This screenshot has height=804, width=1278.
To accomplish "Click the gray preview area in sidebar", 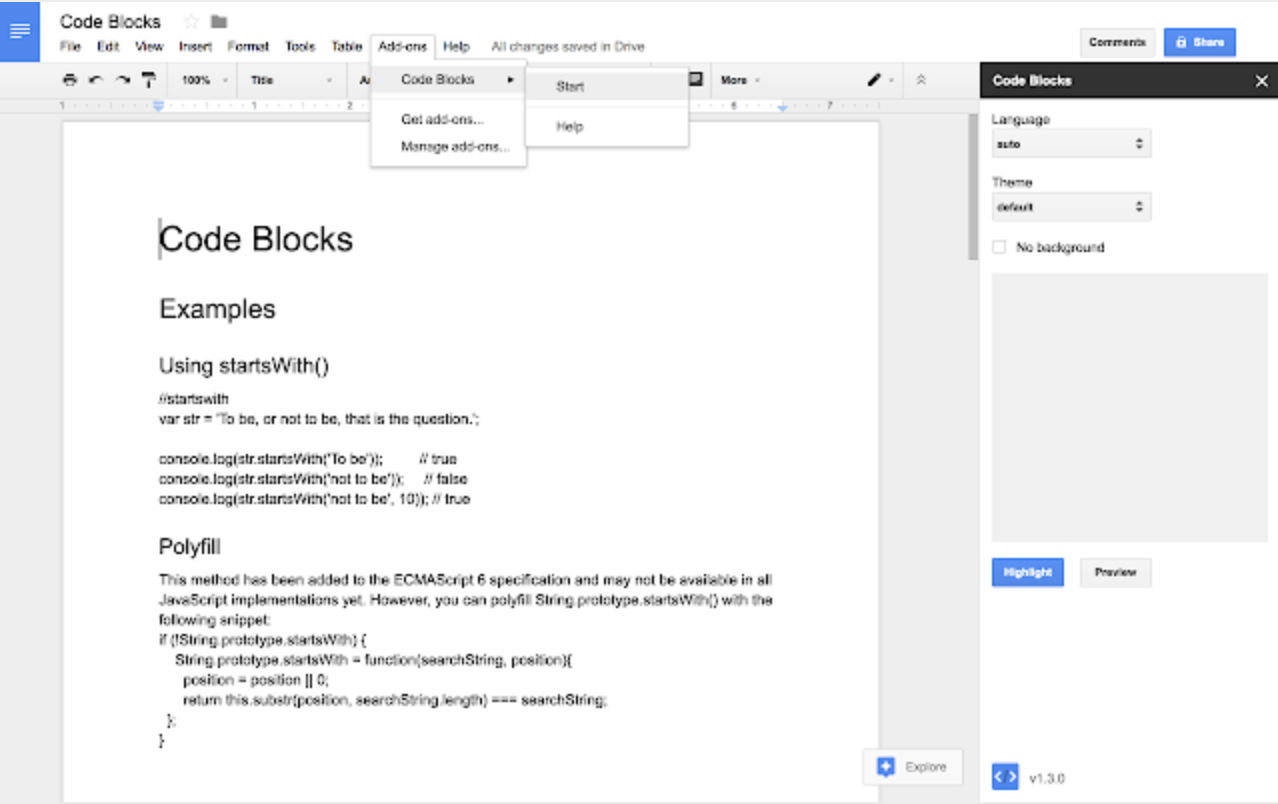I will (x=1129, y=408).
